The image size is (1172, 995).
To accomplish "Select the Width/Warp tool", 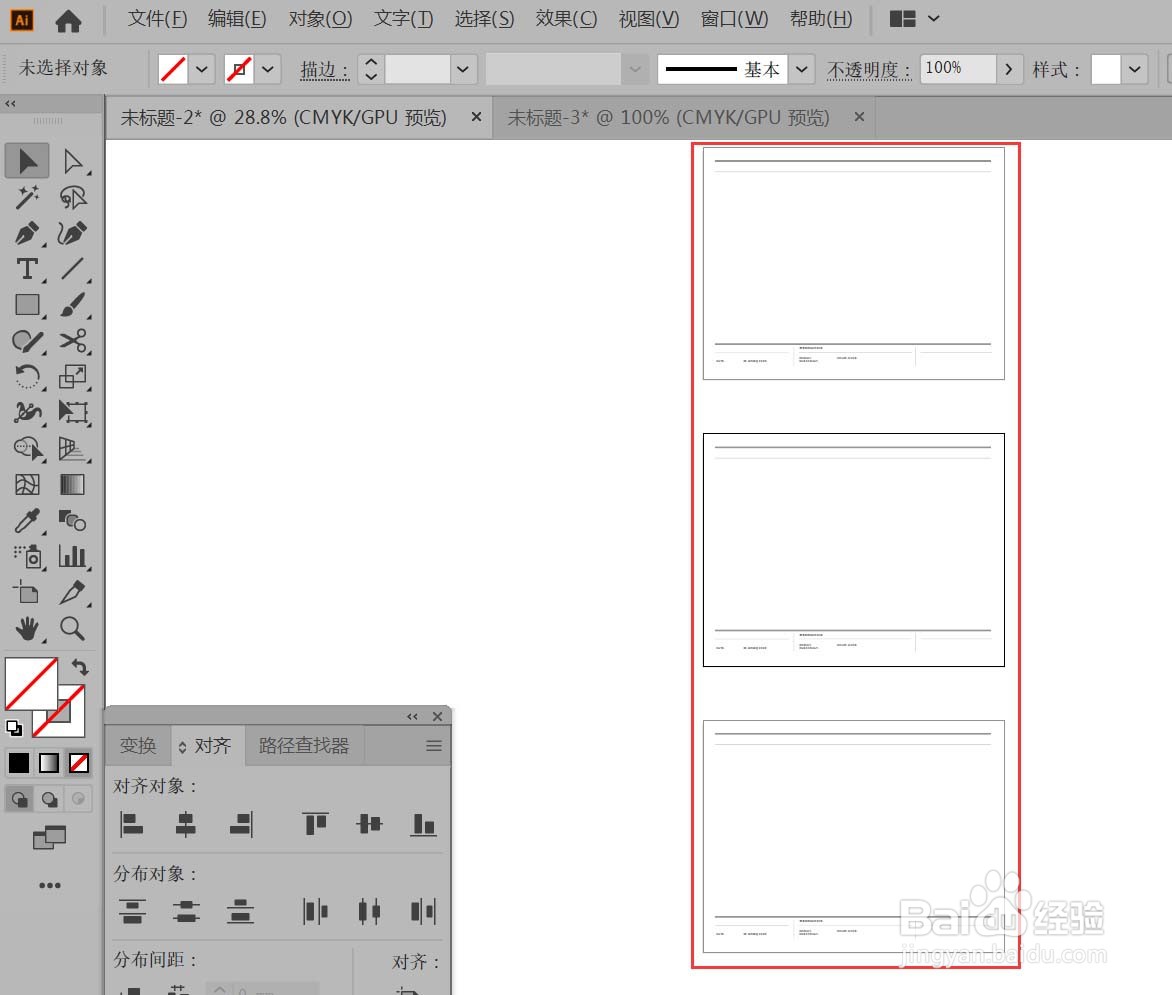I will 28,412.
